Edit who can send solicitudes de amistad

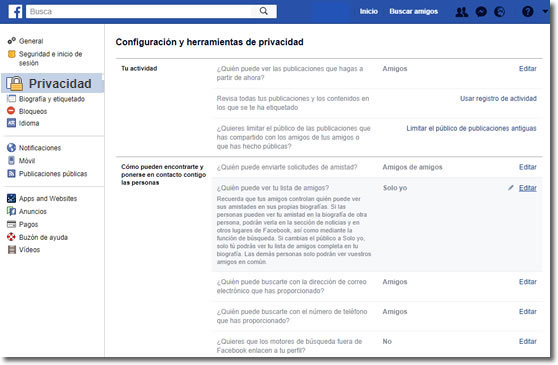pyautogui.click(x=527, y=167)
